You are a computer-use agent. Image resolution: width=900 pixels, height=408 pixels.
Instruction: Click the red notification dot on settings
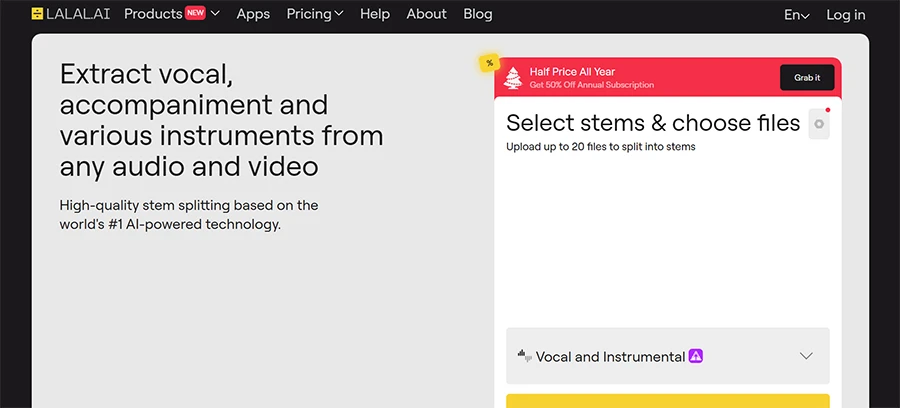coord(827,110)
